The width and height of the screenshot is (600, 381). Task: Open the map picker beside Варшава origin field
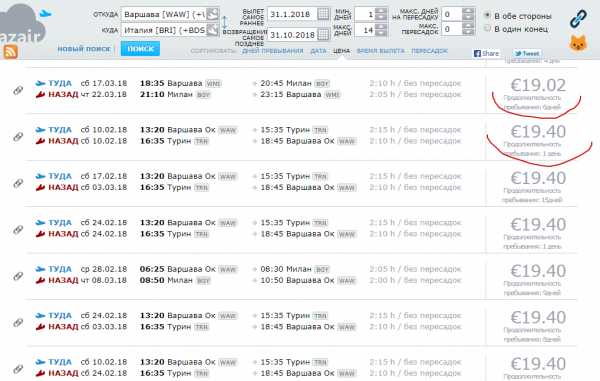click(212, 14)
